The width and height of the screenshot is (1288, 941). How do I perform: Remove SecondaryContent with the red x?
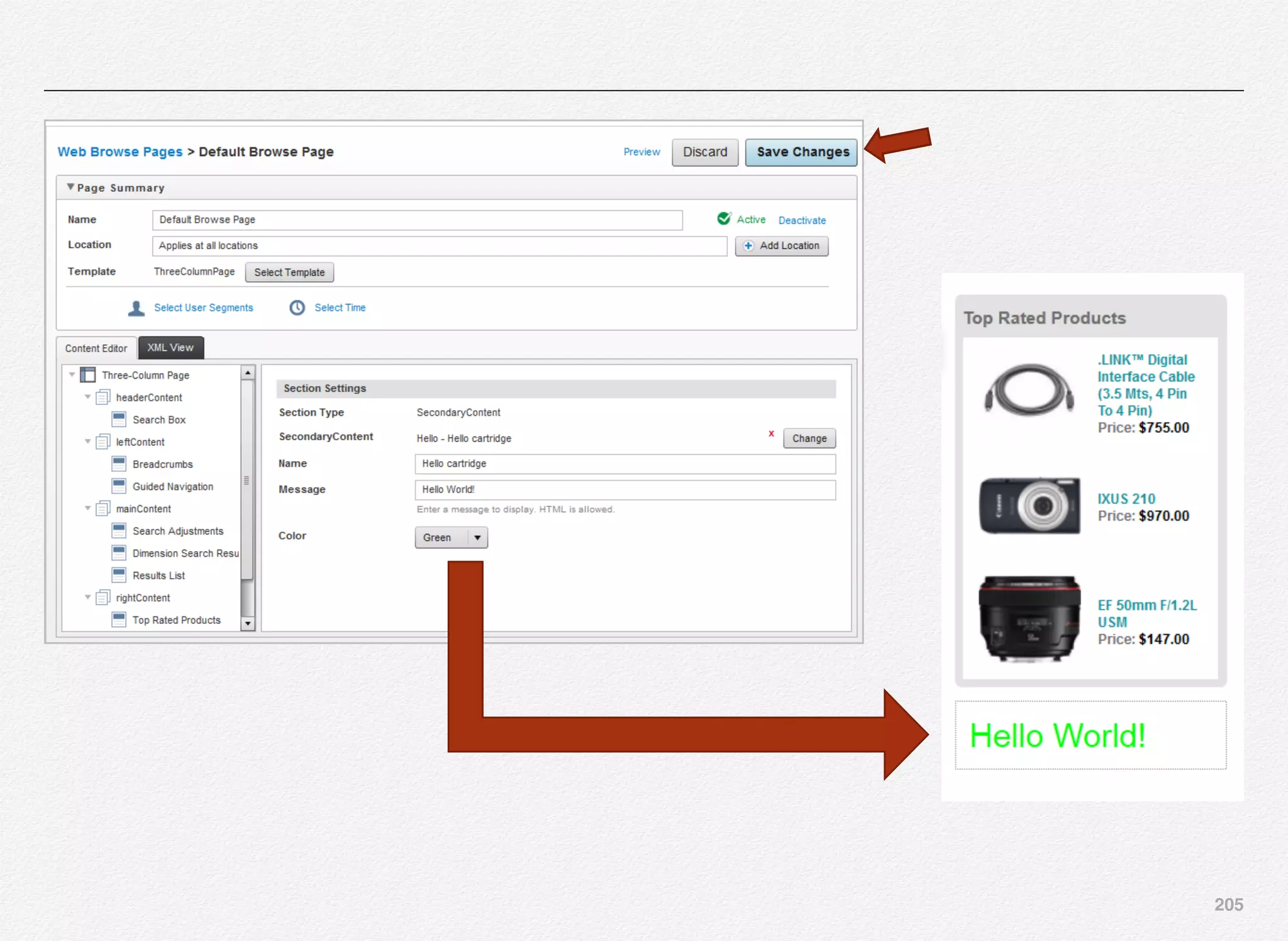pyautogui.click(x=771, y=433)
